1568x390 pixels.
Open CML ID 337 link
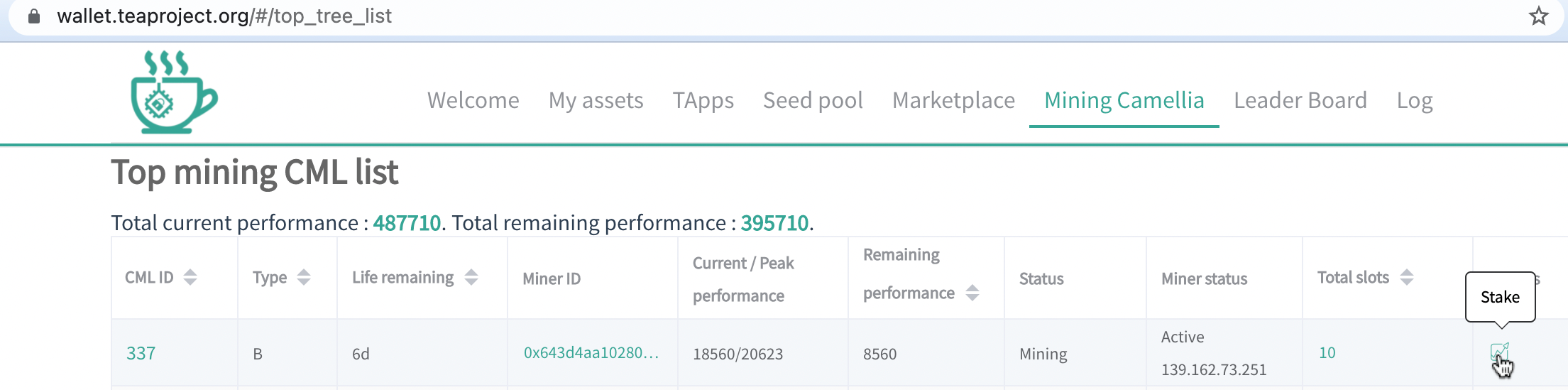click(x=141, y=353)
